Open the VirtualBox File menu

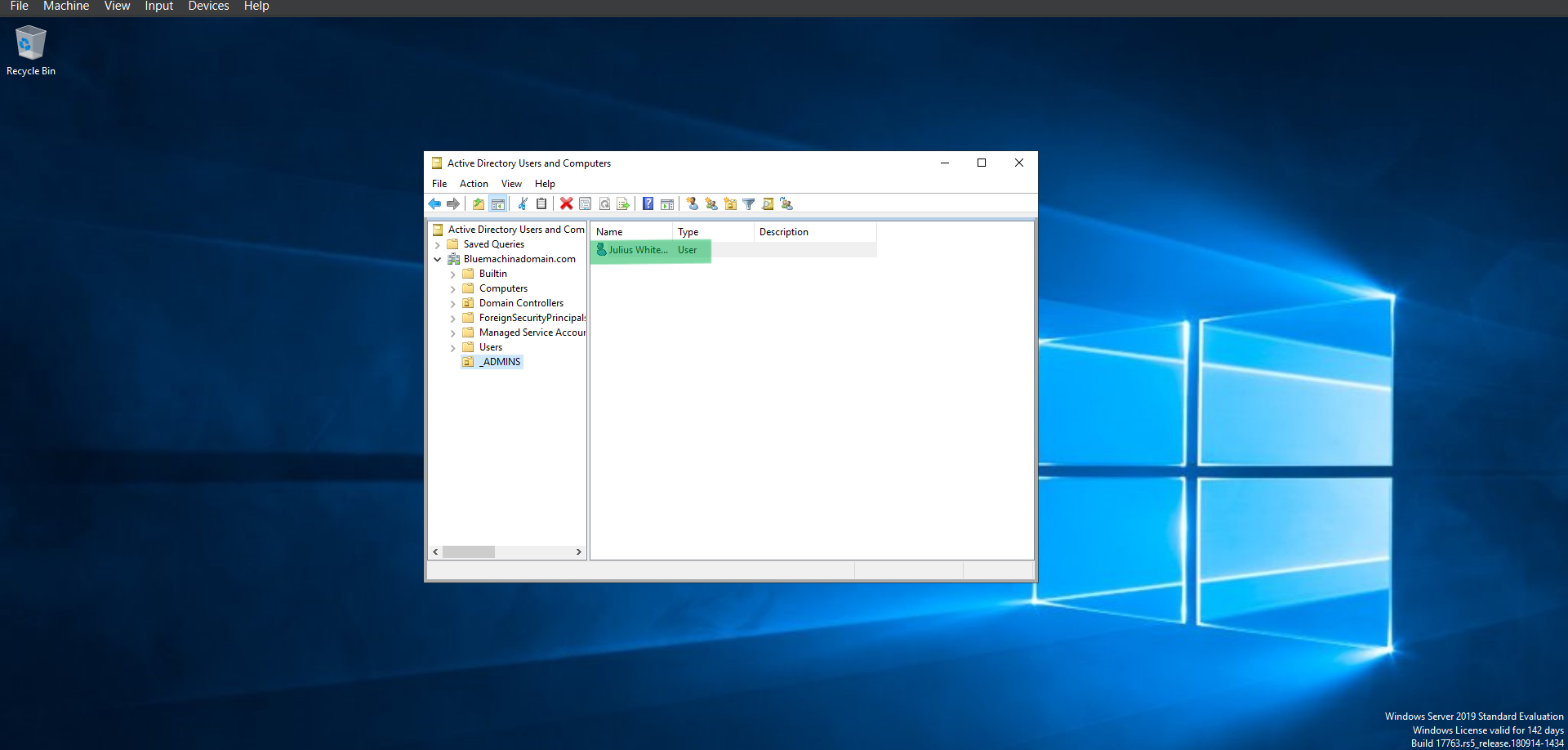20,7
